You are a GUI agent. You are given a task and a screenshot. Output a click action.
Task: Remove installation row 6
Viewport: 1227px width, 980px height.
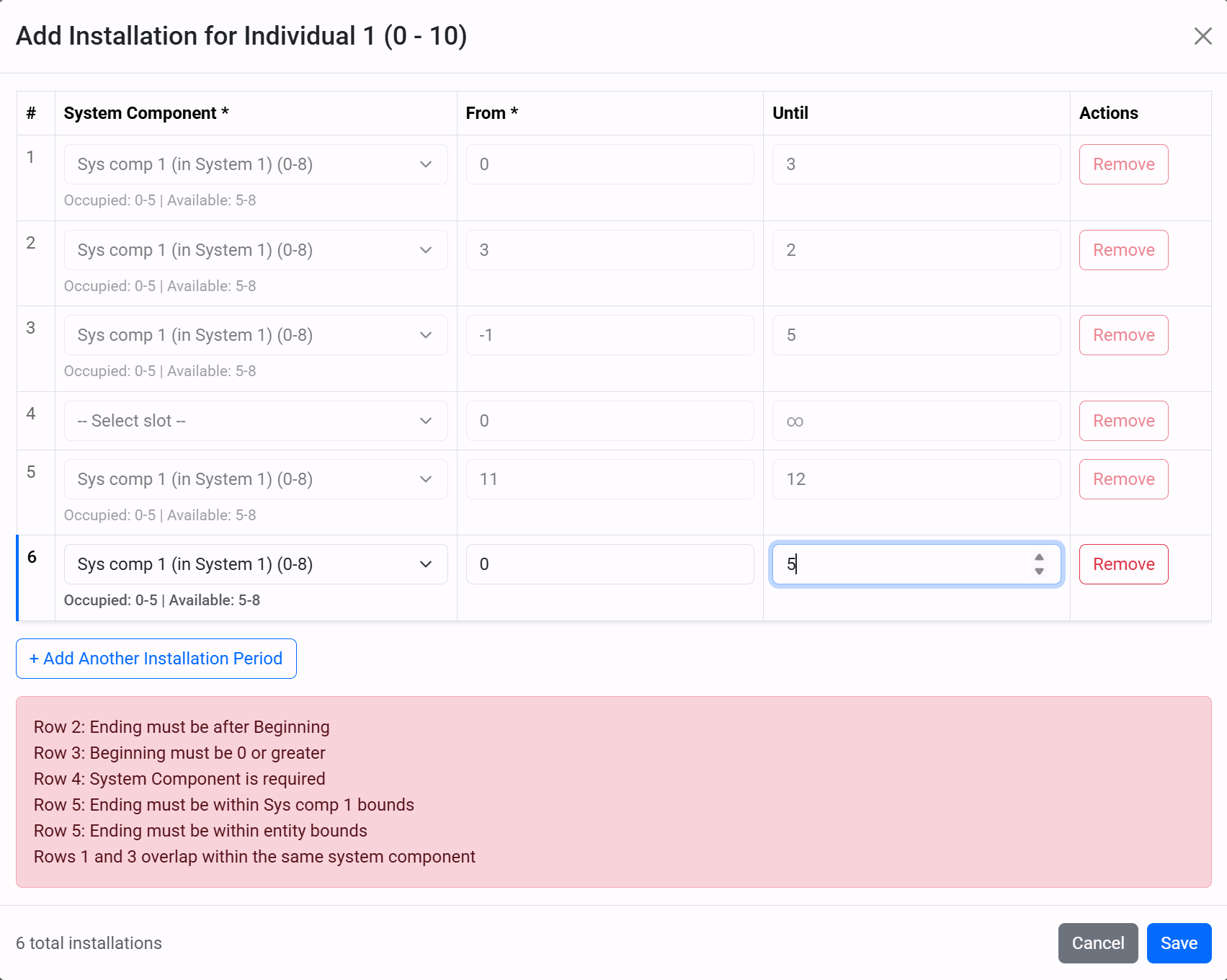tap(1123, 563)
